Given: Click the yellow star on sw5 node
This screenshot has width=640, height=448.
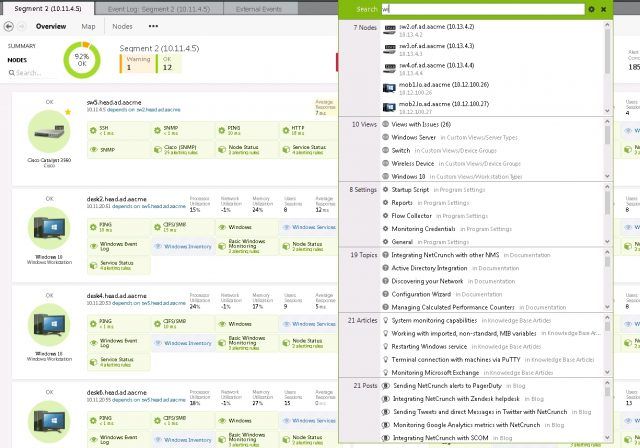Looking at the screenshot, I should coord(68,112).
